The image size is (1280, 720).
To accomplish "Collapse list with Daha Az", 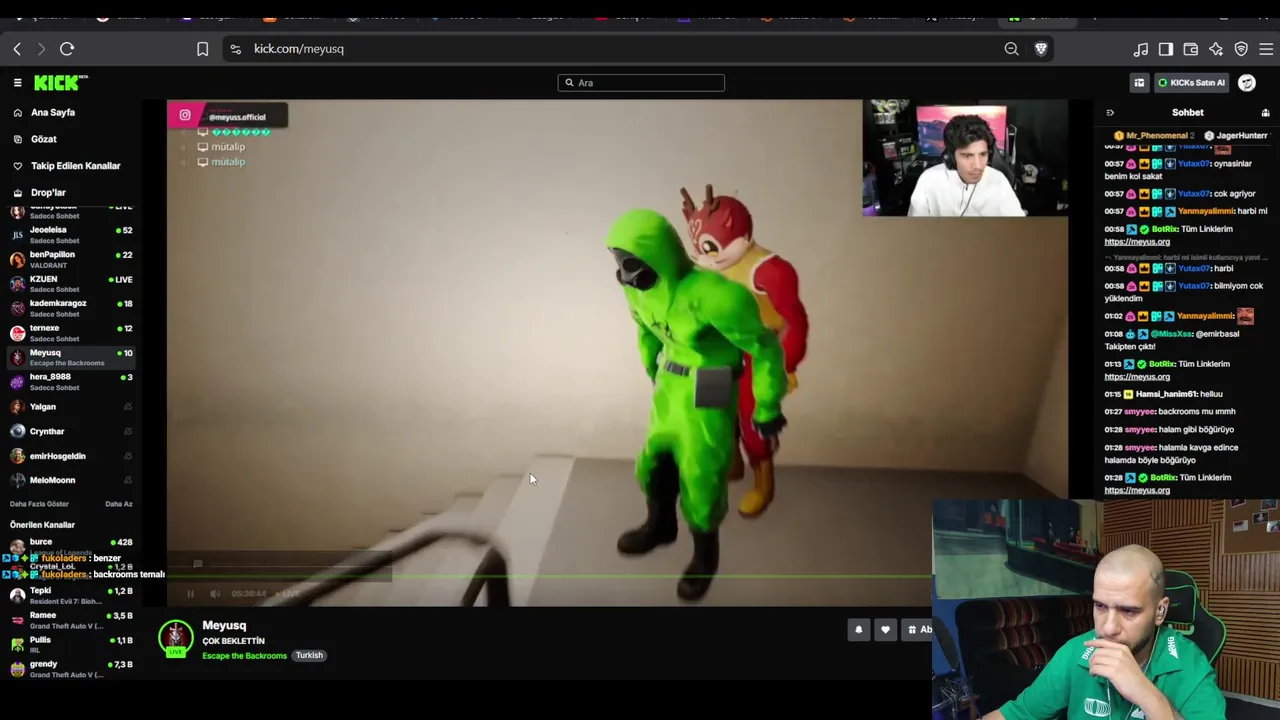I will pyautogui.click(x=119, y=504).
